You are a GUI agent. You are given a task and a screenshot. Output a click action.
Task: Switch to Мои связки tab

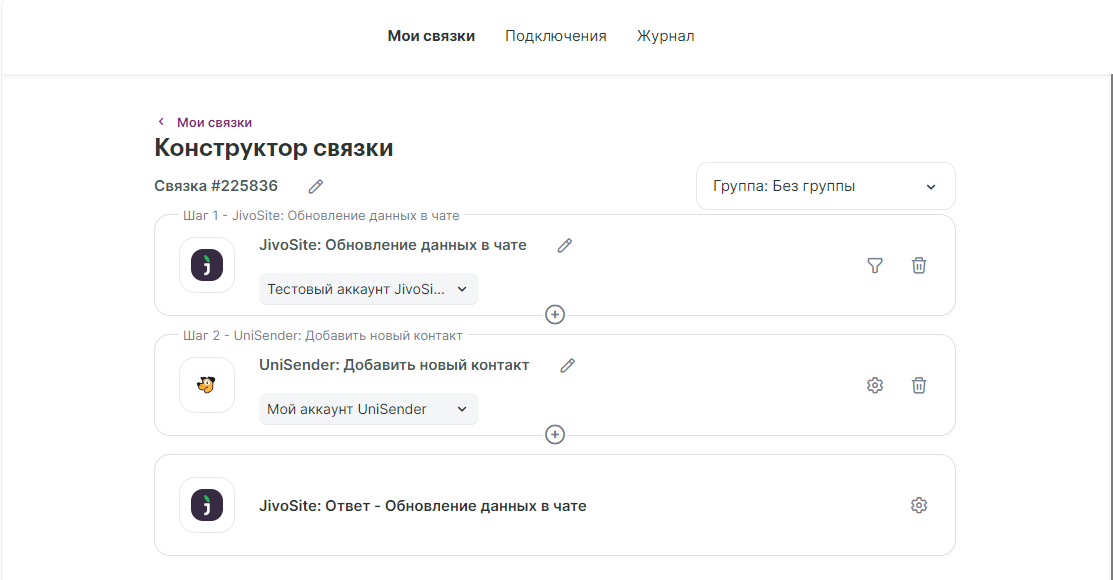[431, 36]
